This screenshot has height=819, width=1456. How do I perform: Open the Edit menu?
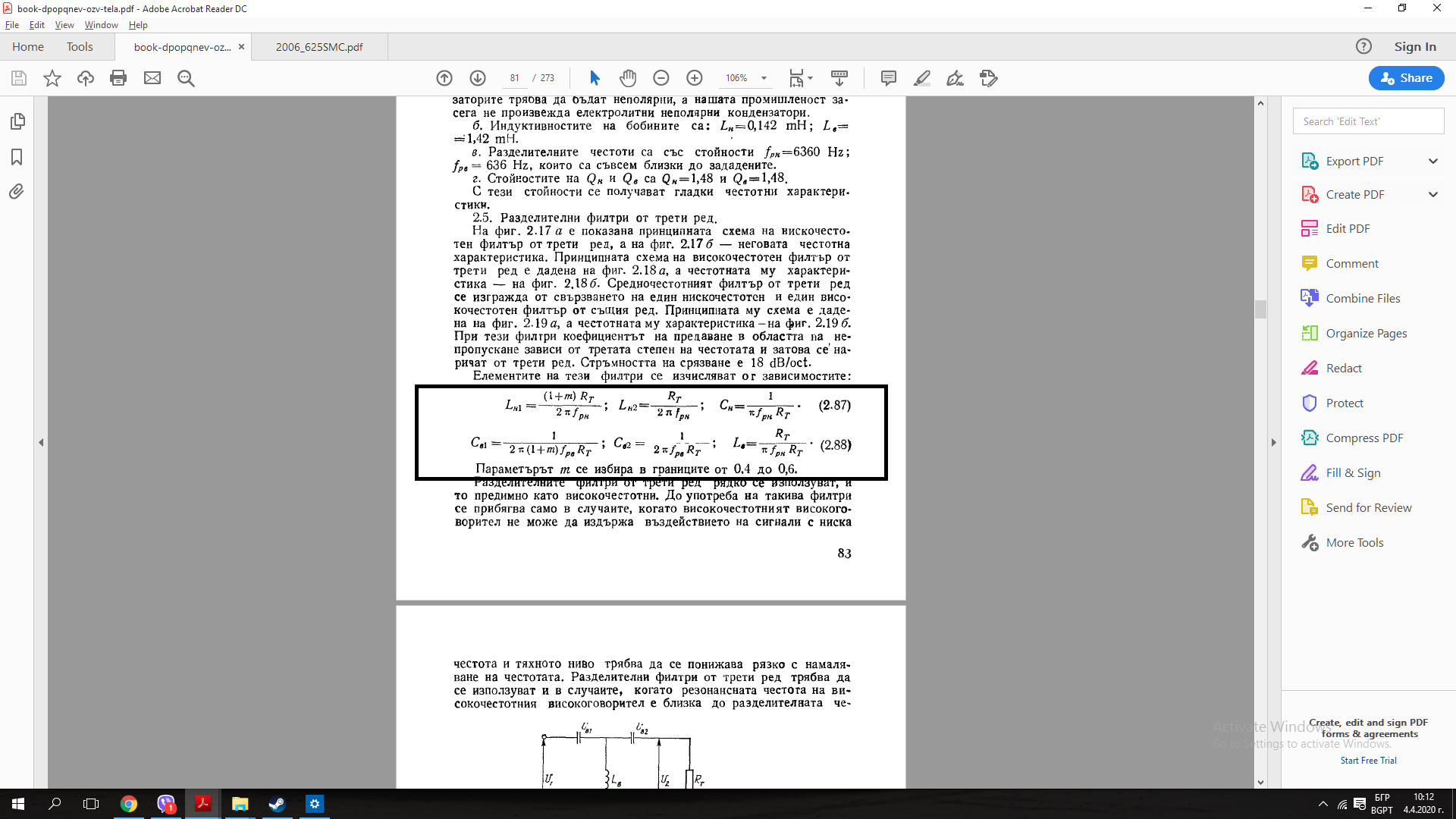coord(37,25)
